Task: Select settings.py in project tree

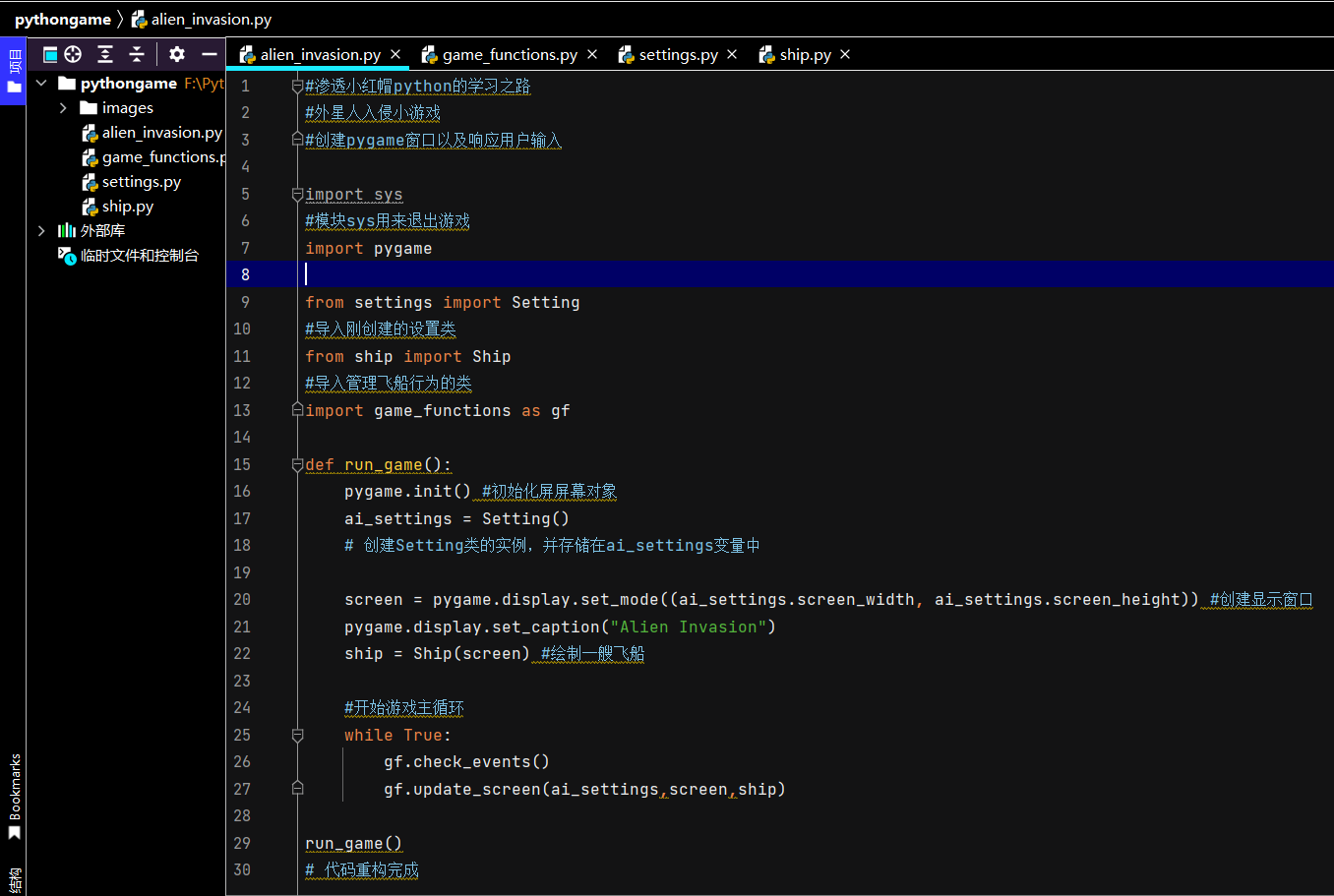Action: 142,182
